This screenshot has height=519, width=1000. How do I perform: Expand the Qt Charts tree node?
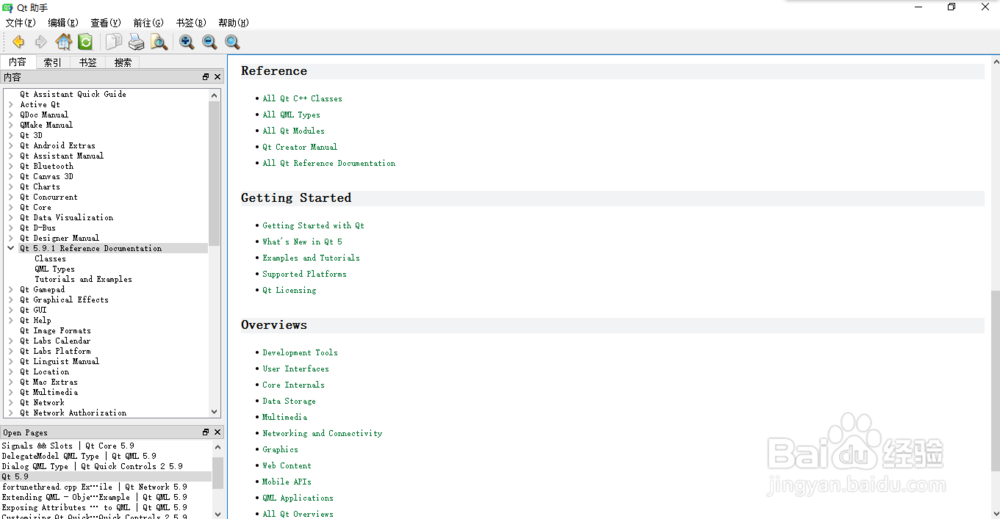point(11,187)
